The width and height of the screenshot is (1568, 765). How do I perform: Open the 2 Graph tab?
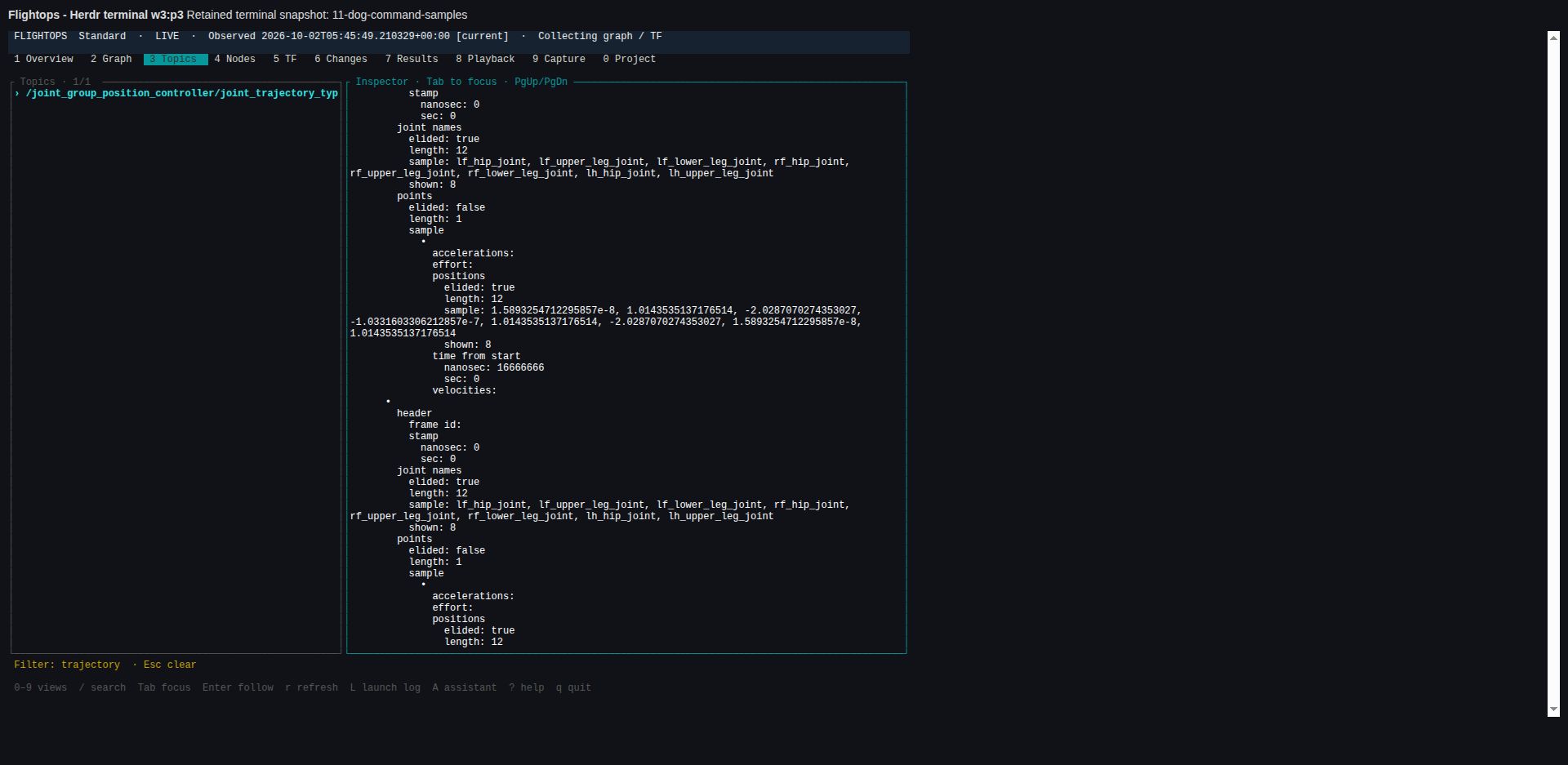pos(111,59)
